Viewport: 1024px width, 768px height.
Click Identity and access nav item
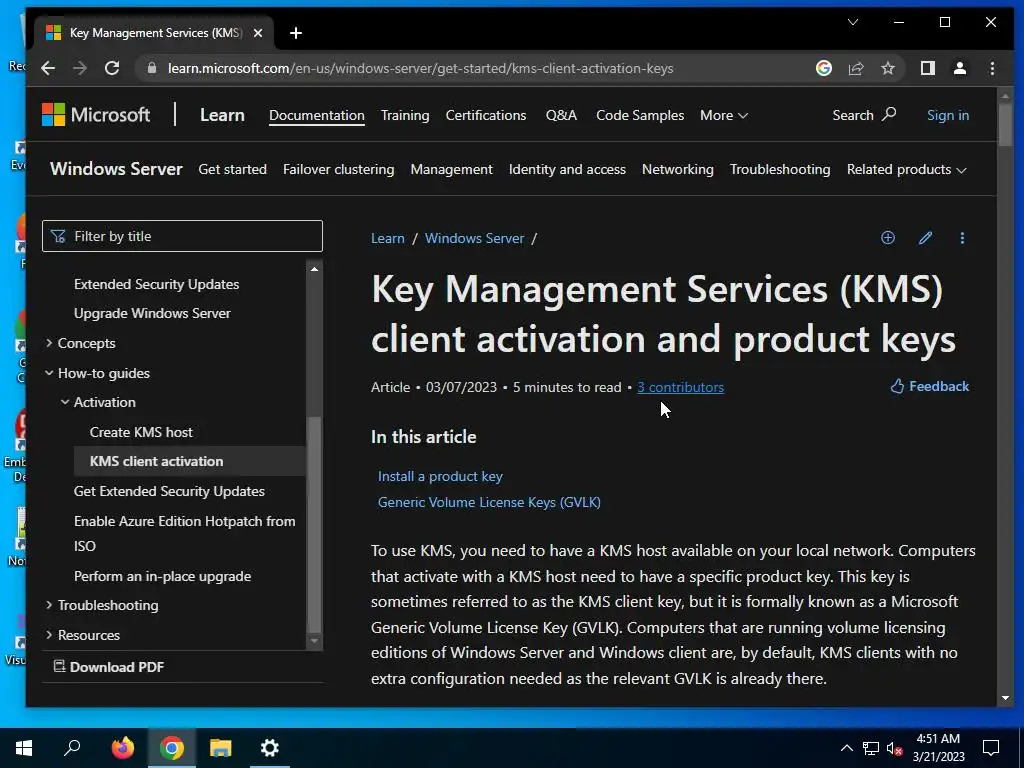click(x=567, y=169)
